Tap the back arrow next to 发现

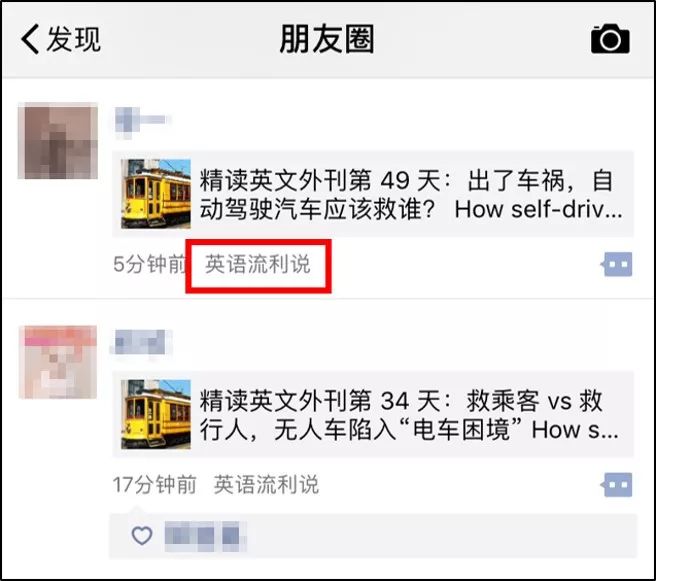(30, 39)
